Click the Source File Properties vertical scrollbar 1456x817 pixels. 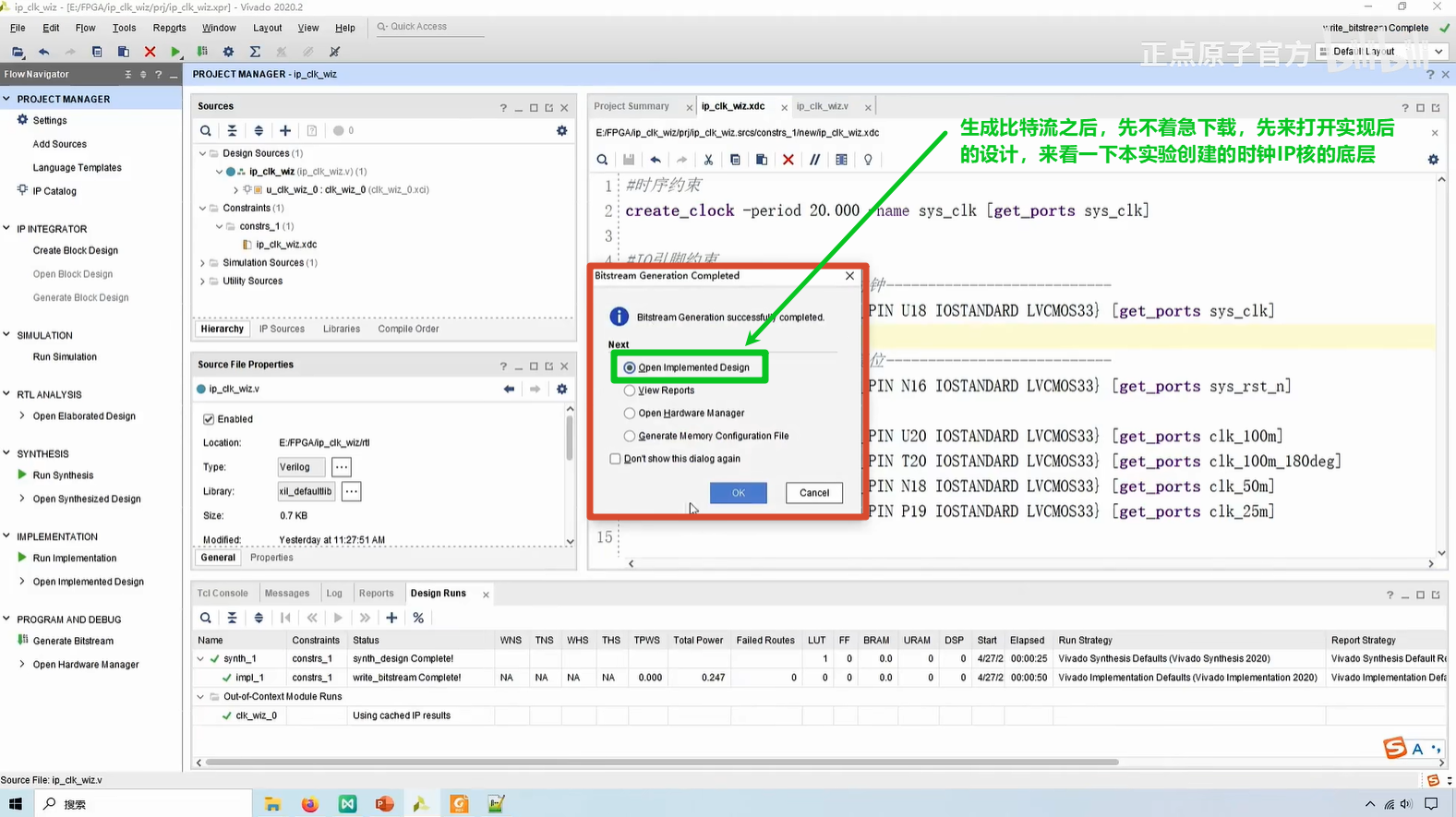pos(570,439)
